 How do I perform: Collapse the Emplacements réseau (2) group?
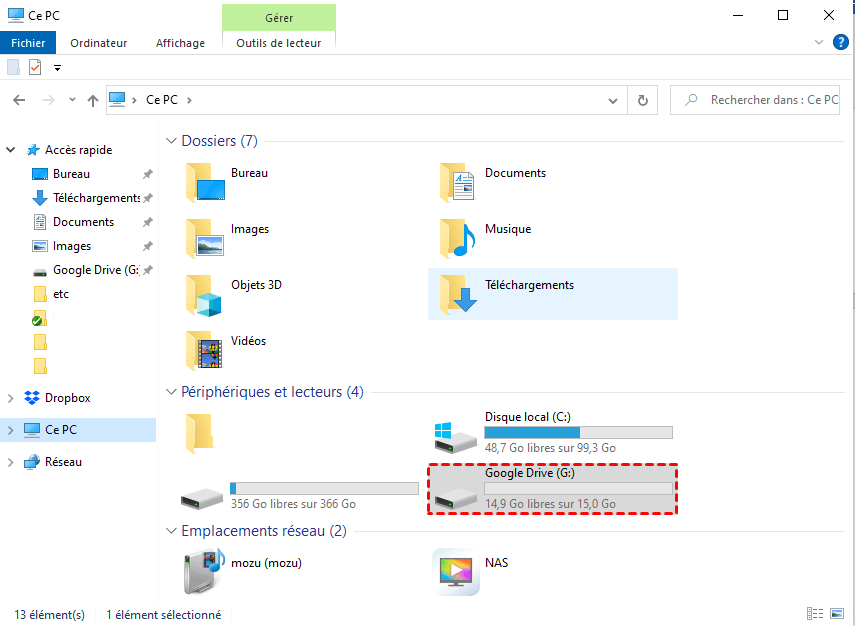[x=171, y=531]
